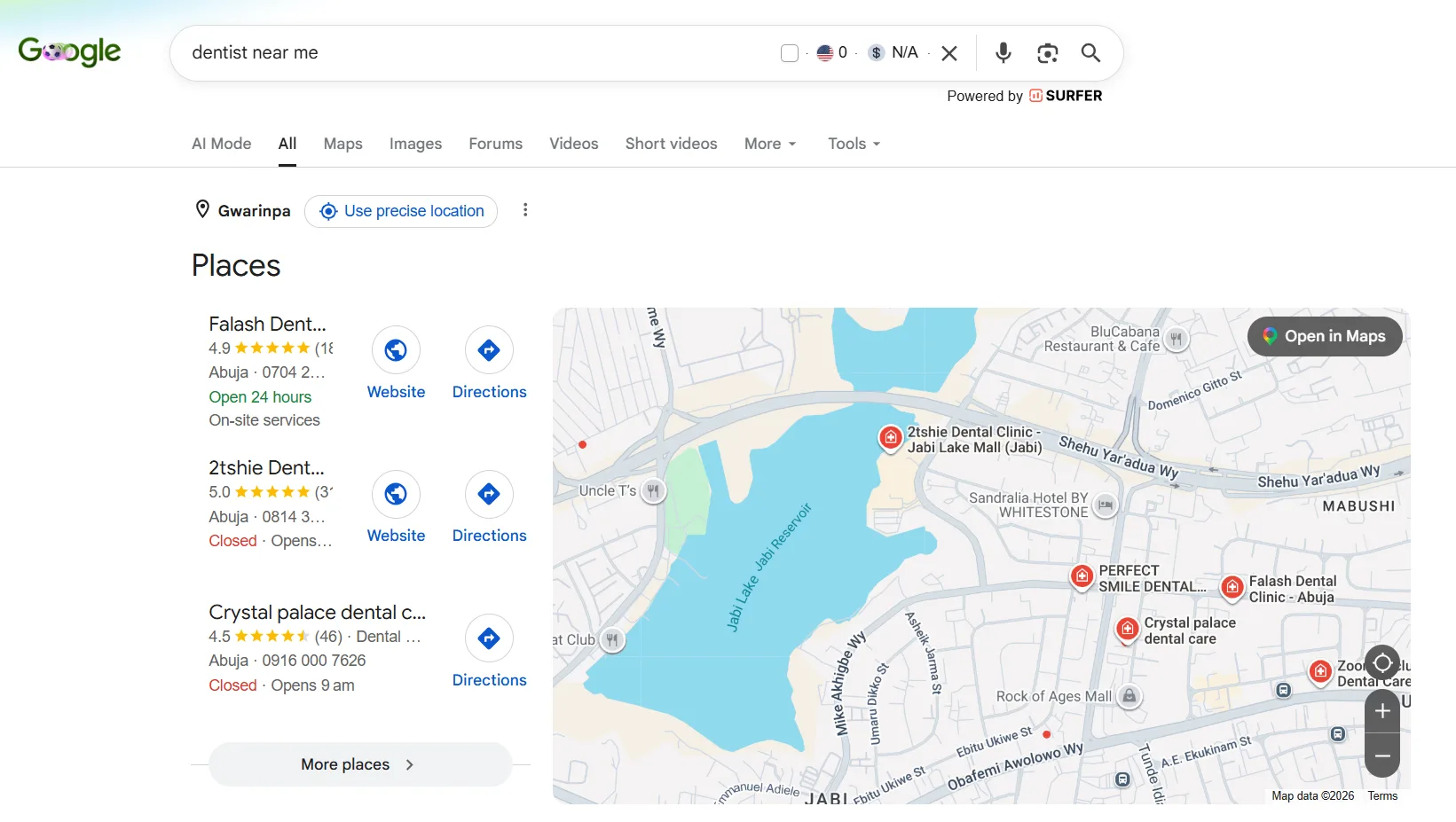
Task: Select the PERFECT SMILE DENTAL map pin
Action: pos(1082,577)
